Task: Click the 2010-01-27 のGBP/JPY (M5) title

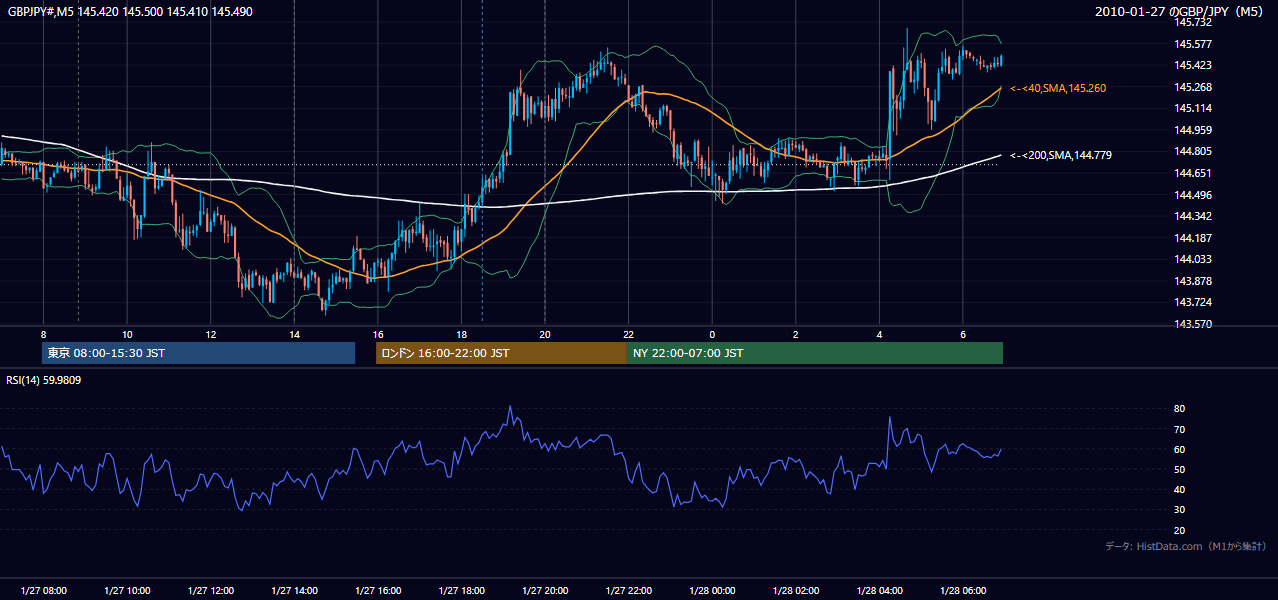Action: [x=1181, y=11]
